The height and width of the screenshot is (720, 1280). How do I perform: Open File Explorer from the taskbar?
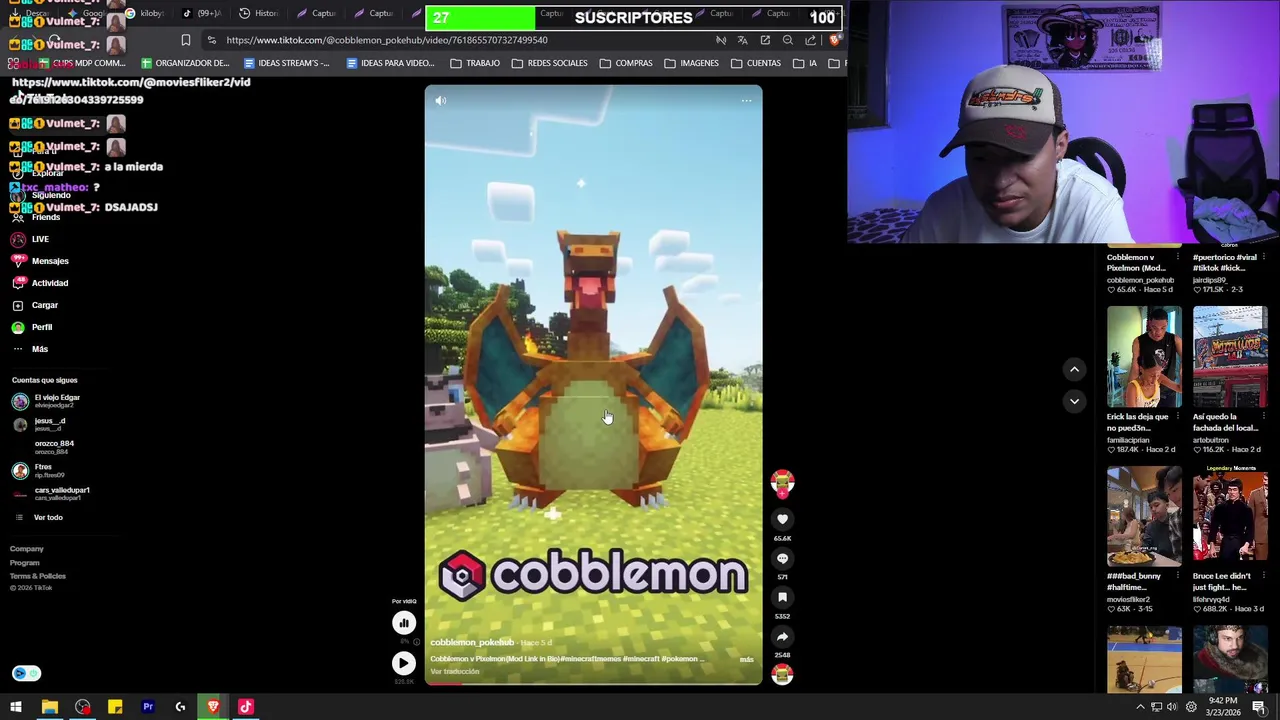click(x=49, y=707)
